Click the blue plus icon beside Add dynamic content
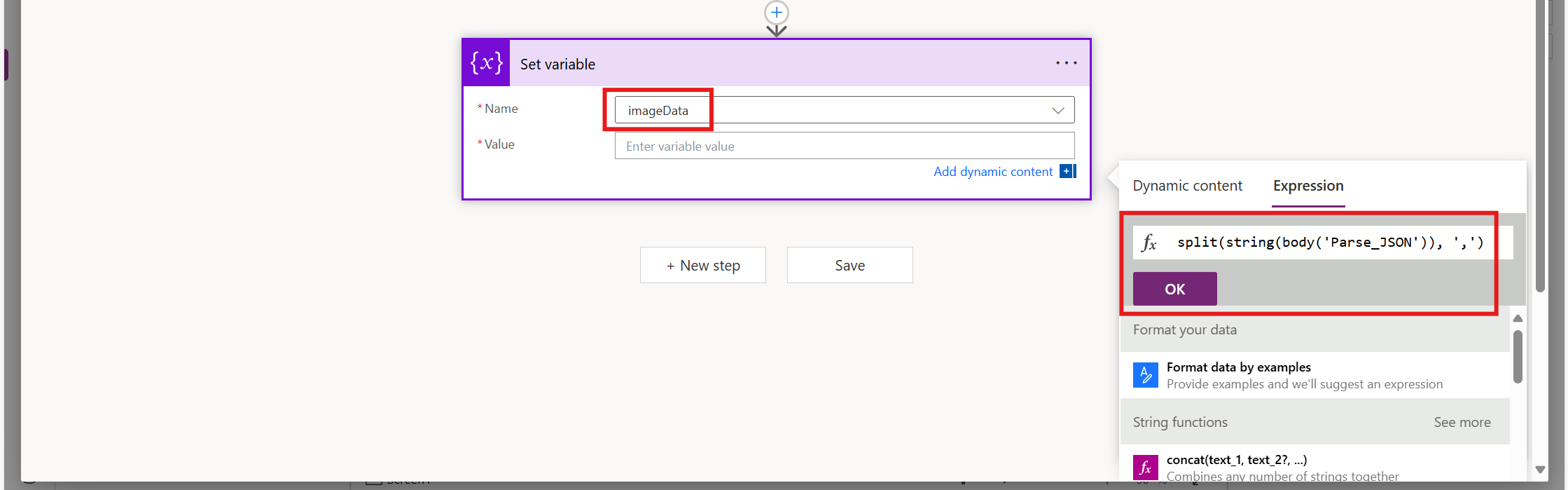 tap(1067, 171)
